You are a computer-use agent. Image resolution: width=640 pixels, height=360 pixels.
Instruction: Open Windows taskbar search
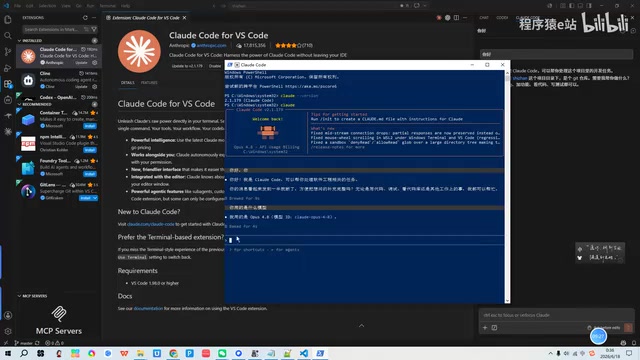tap(24, 353)
